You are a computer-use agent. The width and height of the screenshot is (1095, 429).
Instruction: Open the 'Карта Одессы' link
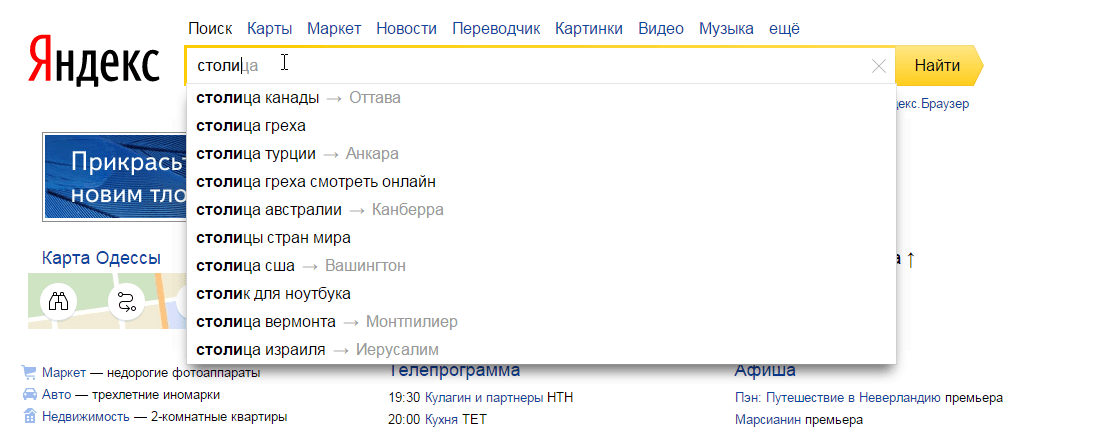[101, 258]
